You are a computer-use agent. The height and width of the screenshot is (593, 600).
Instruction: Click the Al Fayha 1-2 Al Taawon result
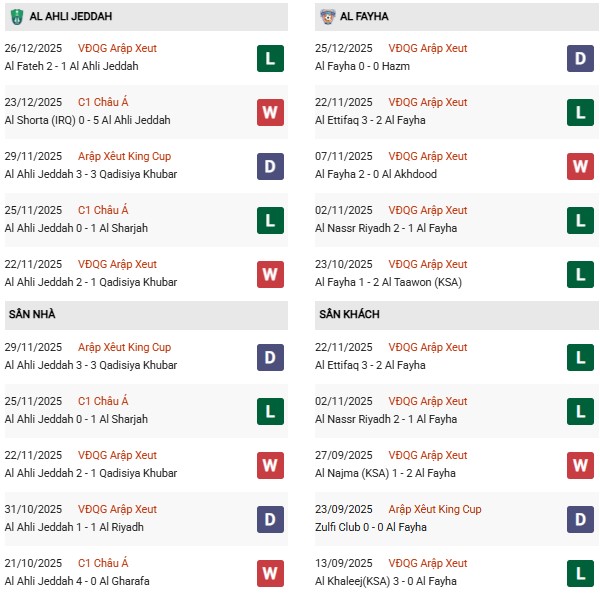click(382, 282)
